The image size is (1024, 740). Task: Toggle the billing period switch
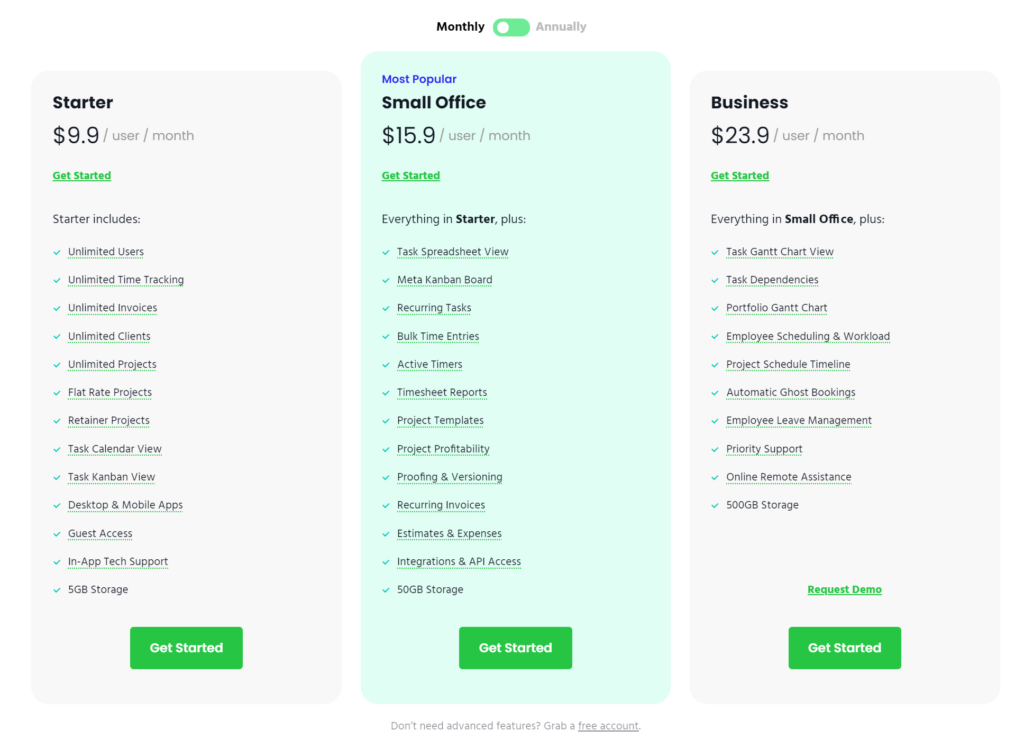pos(511,27)
